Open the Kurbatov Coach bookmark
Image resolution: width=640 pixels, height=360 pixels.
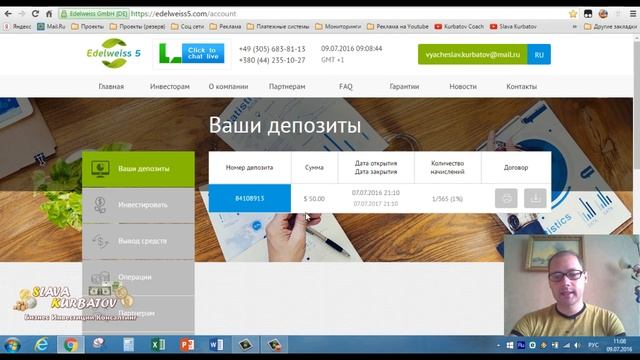pyautogui.click(x=459, y=27)
